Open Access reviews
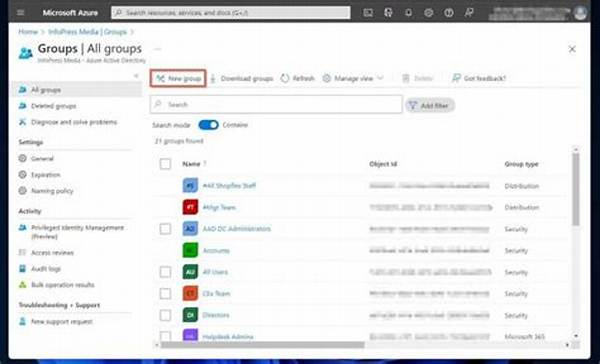This screenshot has width=600, height=364. 46,253
